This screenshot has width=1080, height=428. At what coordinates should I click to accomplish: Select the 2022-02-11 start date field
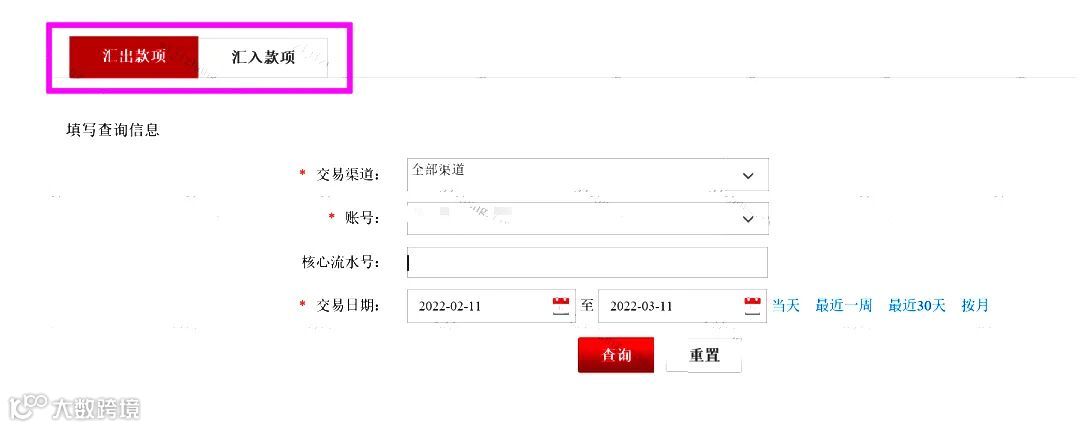(491, 306)
